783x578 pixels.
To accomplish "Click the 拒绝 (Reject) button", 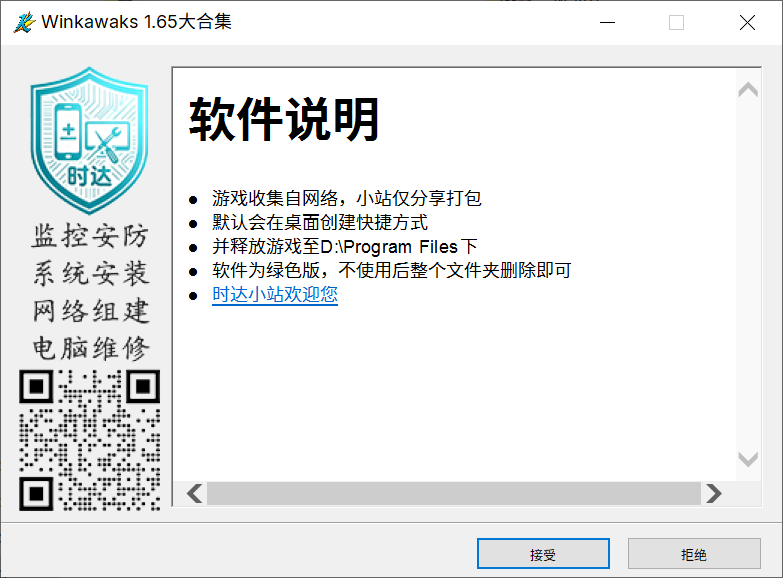I will (694, 554).
